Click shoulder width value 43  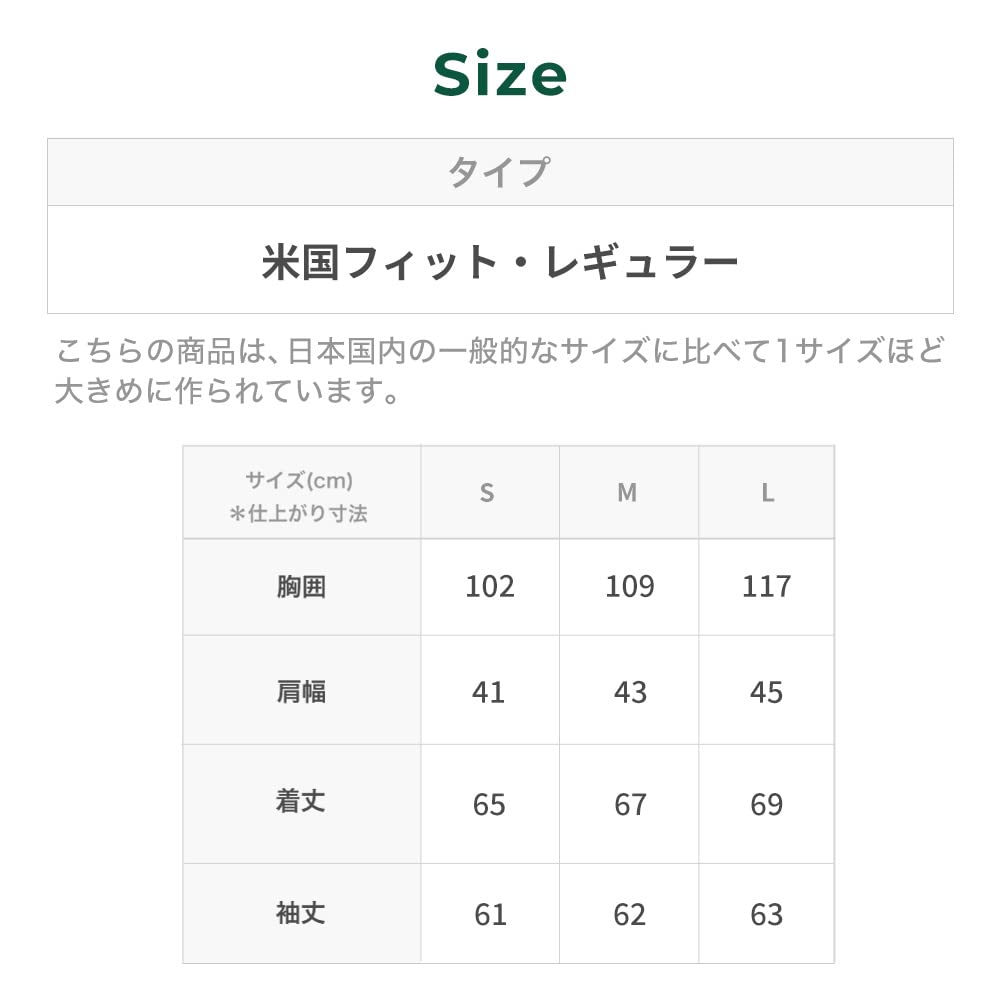(x=630, y=692)
